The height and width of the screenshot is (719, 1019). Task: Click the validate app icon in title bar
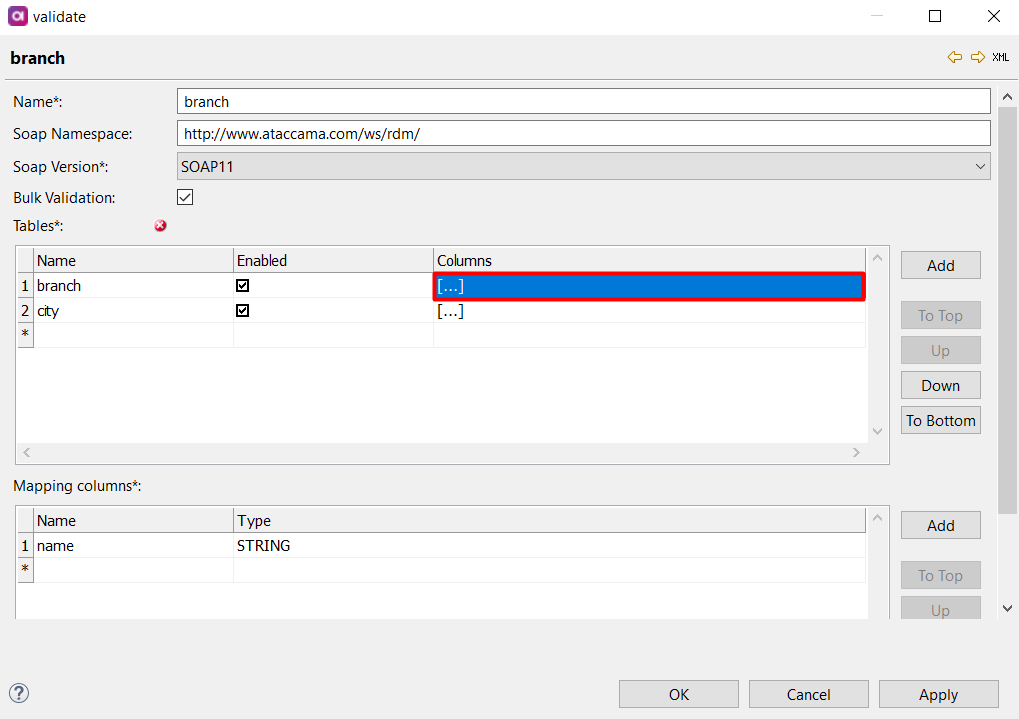pyautogui.click(x=17, y=16)
